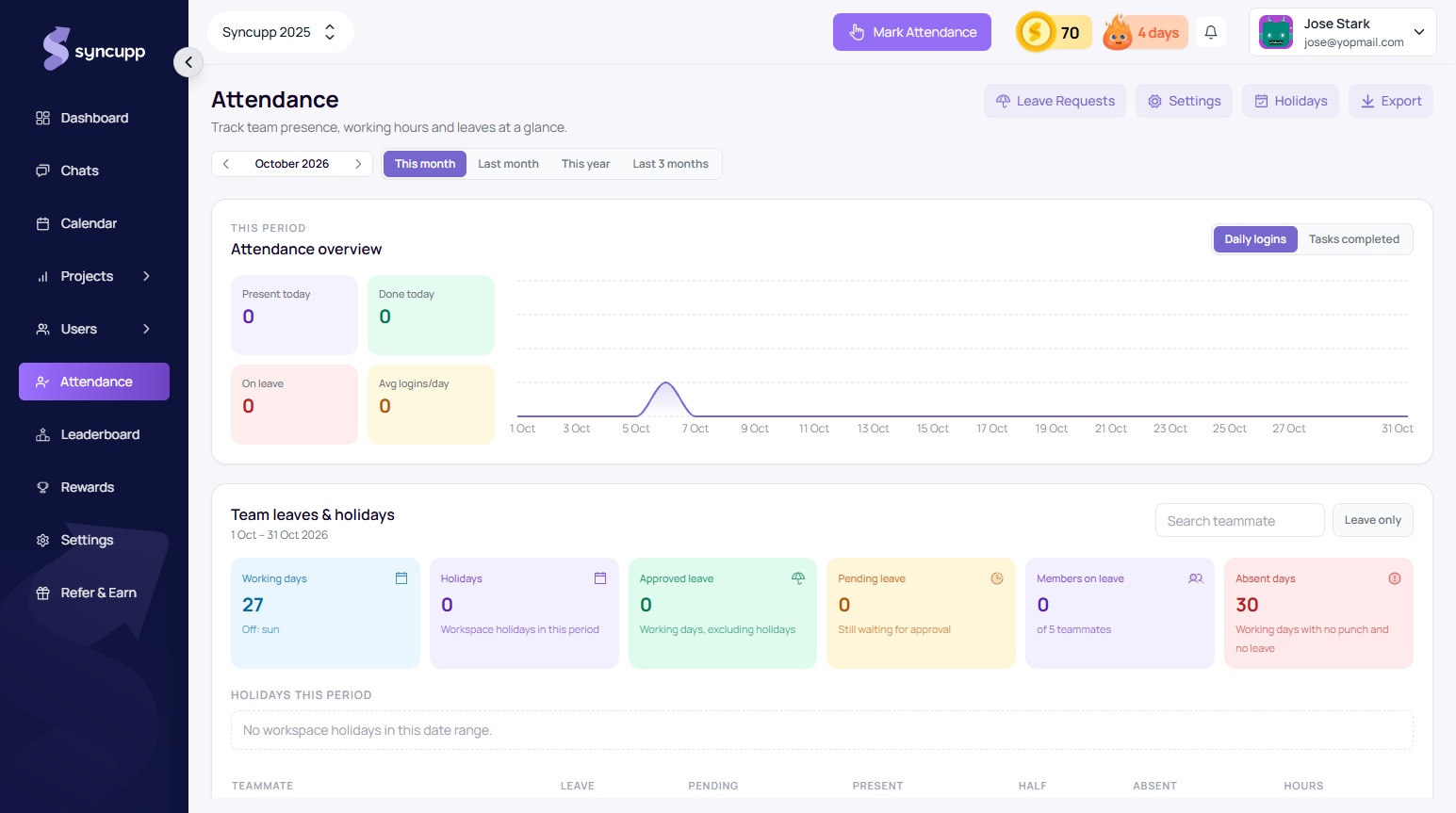This screenshot has width=1456, height=813.
Task: Open Leave Requests
Action: tap(1055, 101)
